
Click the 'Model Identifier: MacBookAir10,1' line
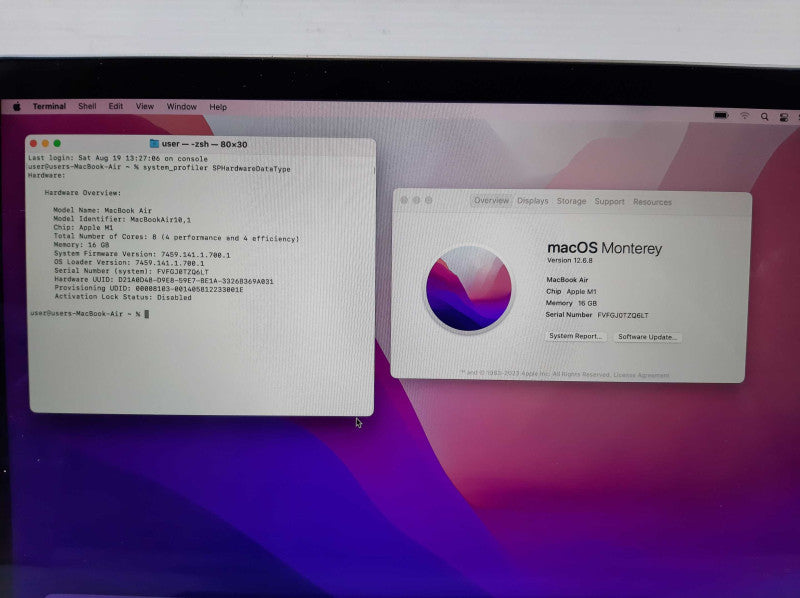[122, 219]
